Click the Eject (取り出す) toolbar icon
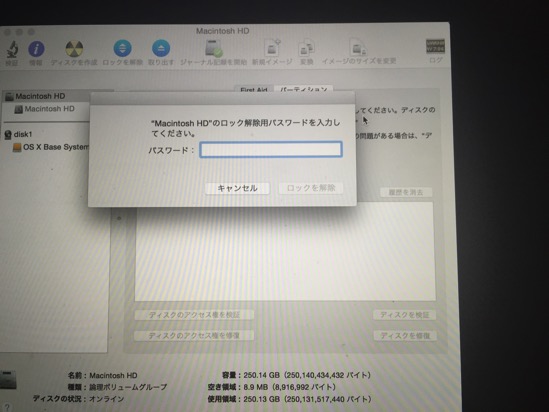 click(x=161, y=48)
